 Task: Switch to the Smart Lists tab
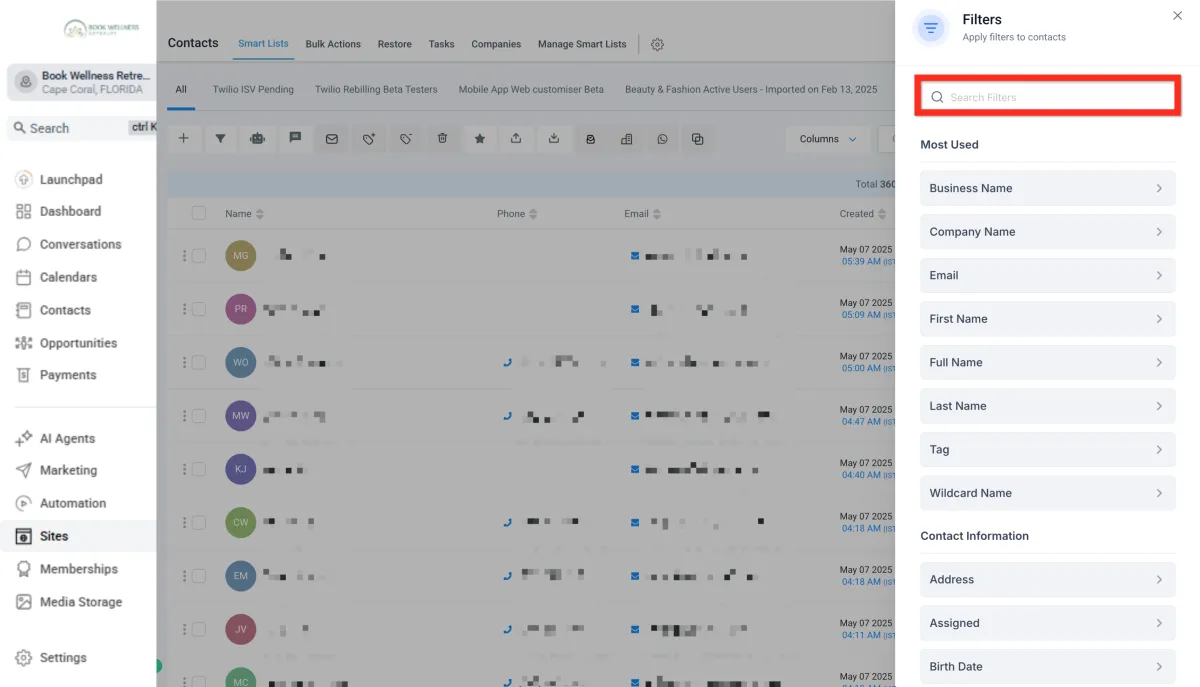pos(263,44)
